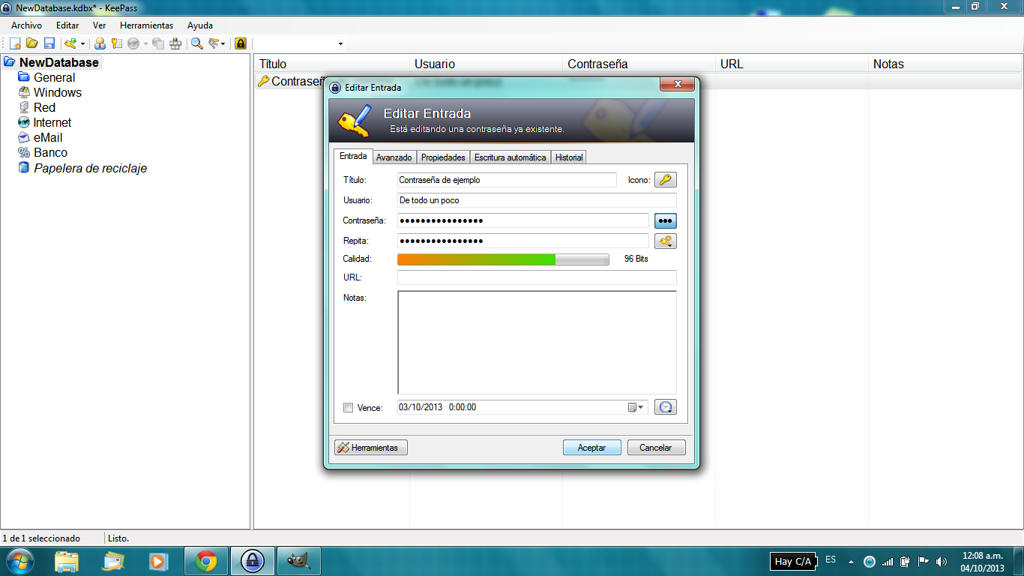Click the Cancelar button
This screenshot has width=1024, height=576.
tap(656, 447)
